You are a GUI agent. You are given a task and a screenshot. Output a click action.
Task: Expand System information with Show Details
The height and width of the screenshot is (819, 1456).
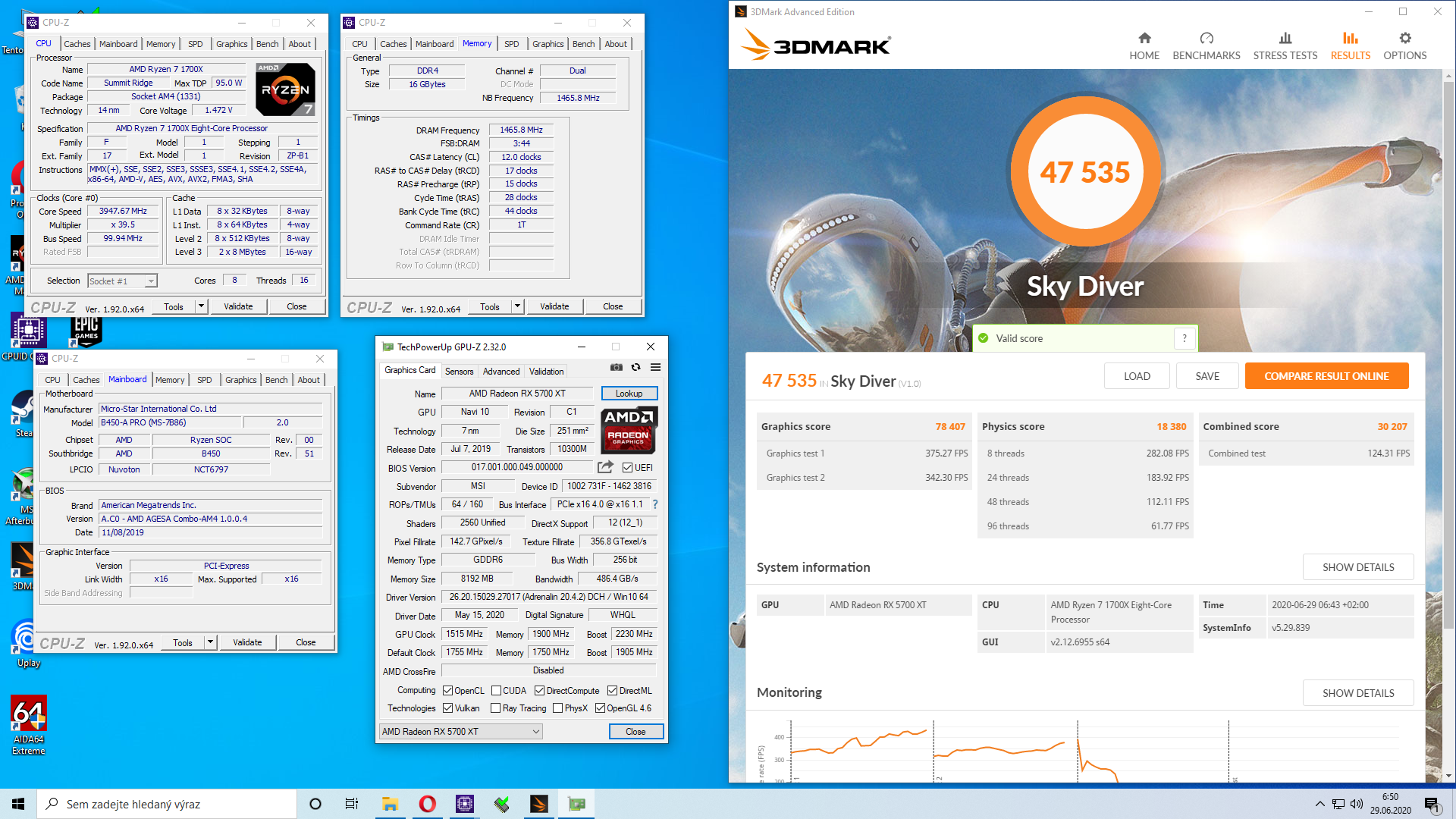point(1358,567)
